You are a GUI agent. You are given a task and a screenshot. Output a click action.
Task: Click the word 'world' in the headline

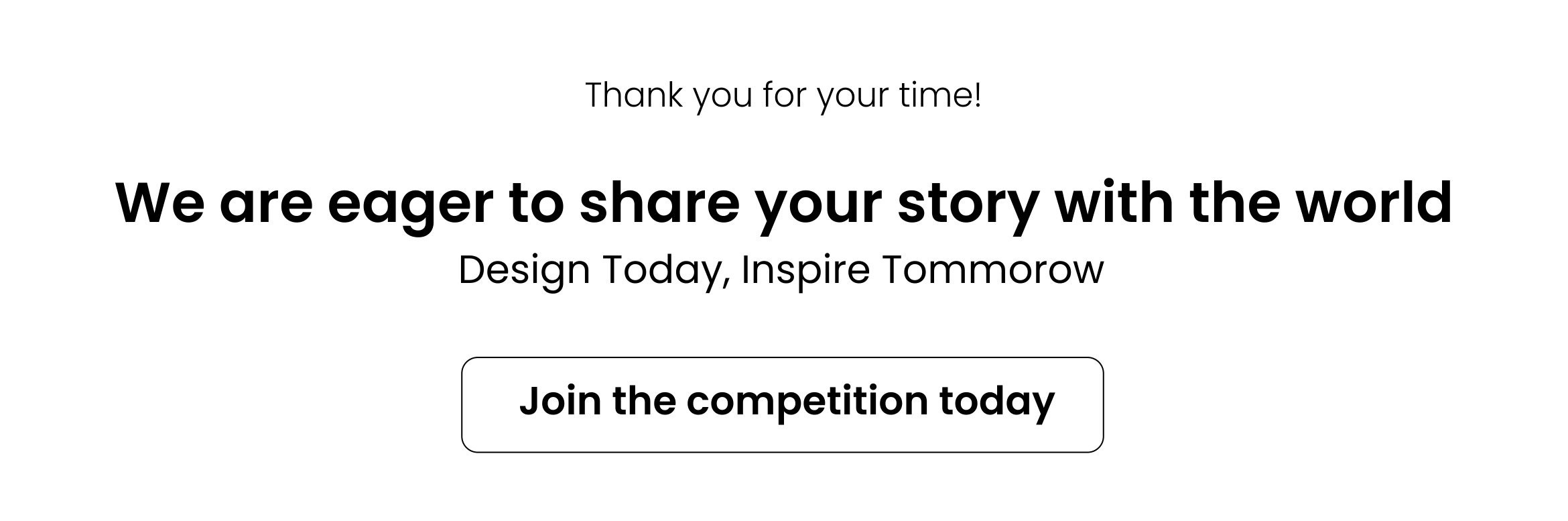[x=1375, y=201]
